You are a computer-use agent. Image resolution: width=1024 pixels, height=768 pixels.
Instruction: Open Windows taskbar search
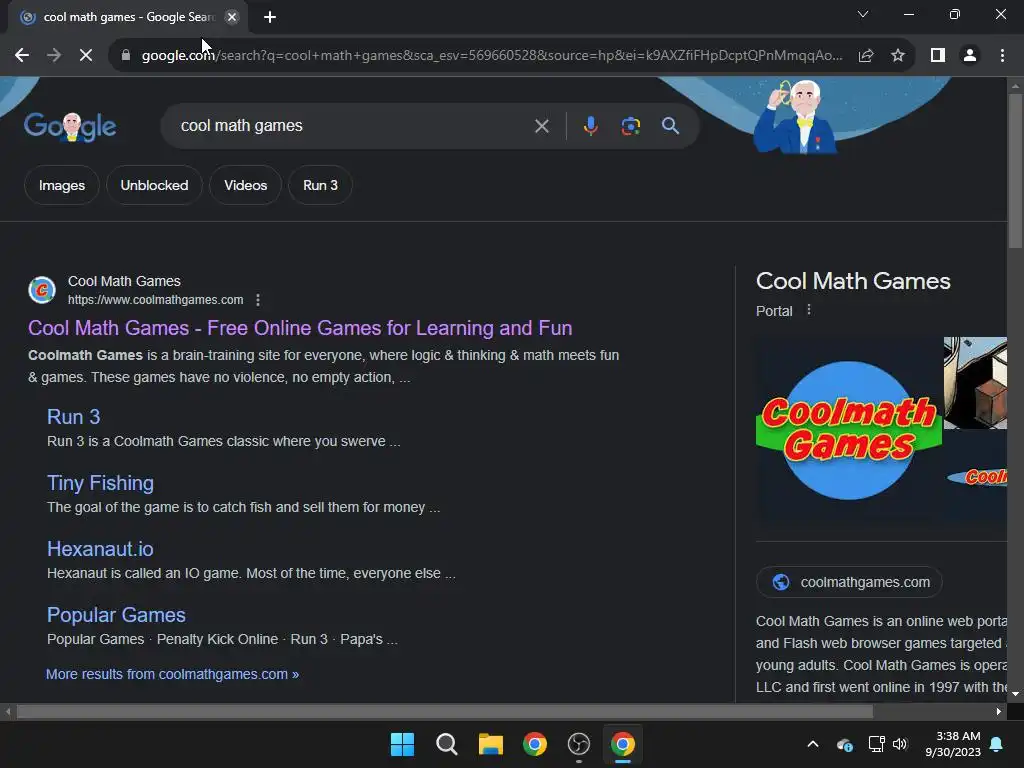(x=447, y=744)
